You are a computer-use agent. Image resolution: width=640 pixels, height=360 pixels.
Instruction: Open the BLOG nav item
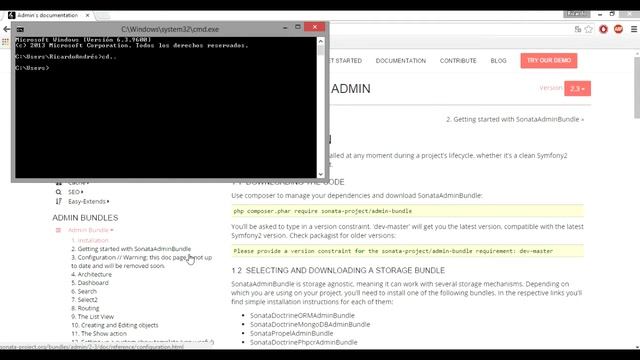click(x=498, y=60)
